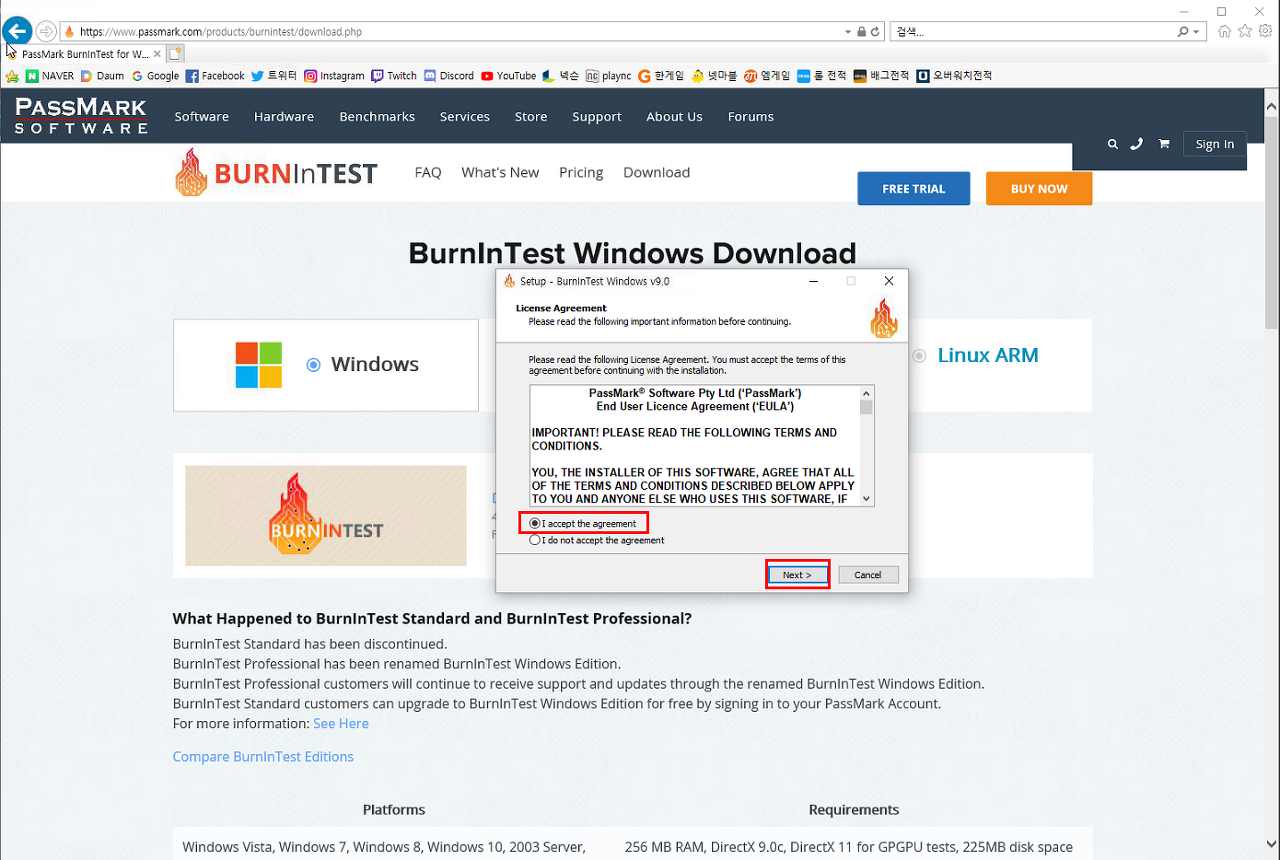The width and height of the screenshot is (1280, 860).
Task: Open the 넷마블 bookmark
Action: point(713,76)
